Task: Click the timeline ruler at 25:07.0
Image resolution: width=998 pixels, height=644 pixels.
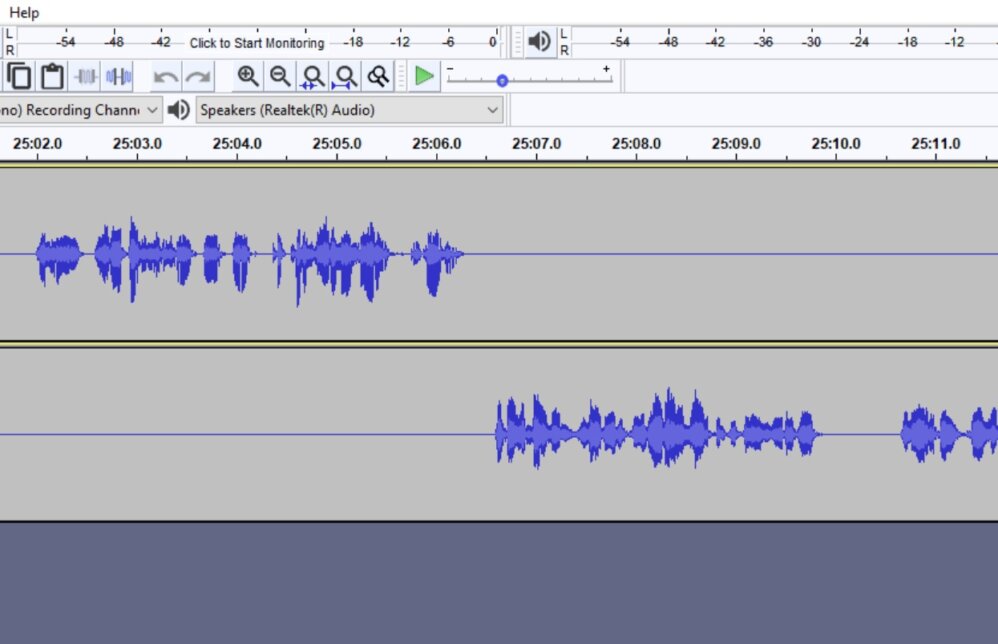Action: click(537, 143)
